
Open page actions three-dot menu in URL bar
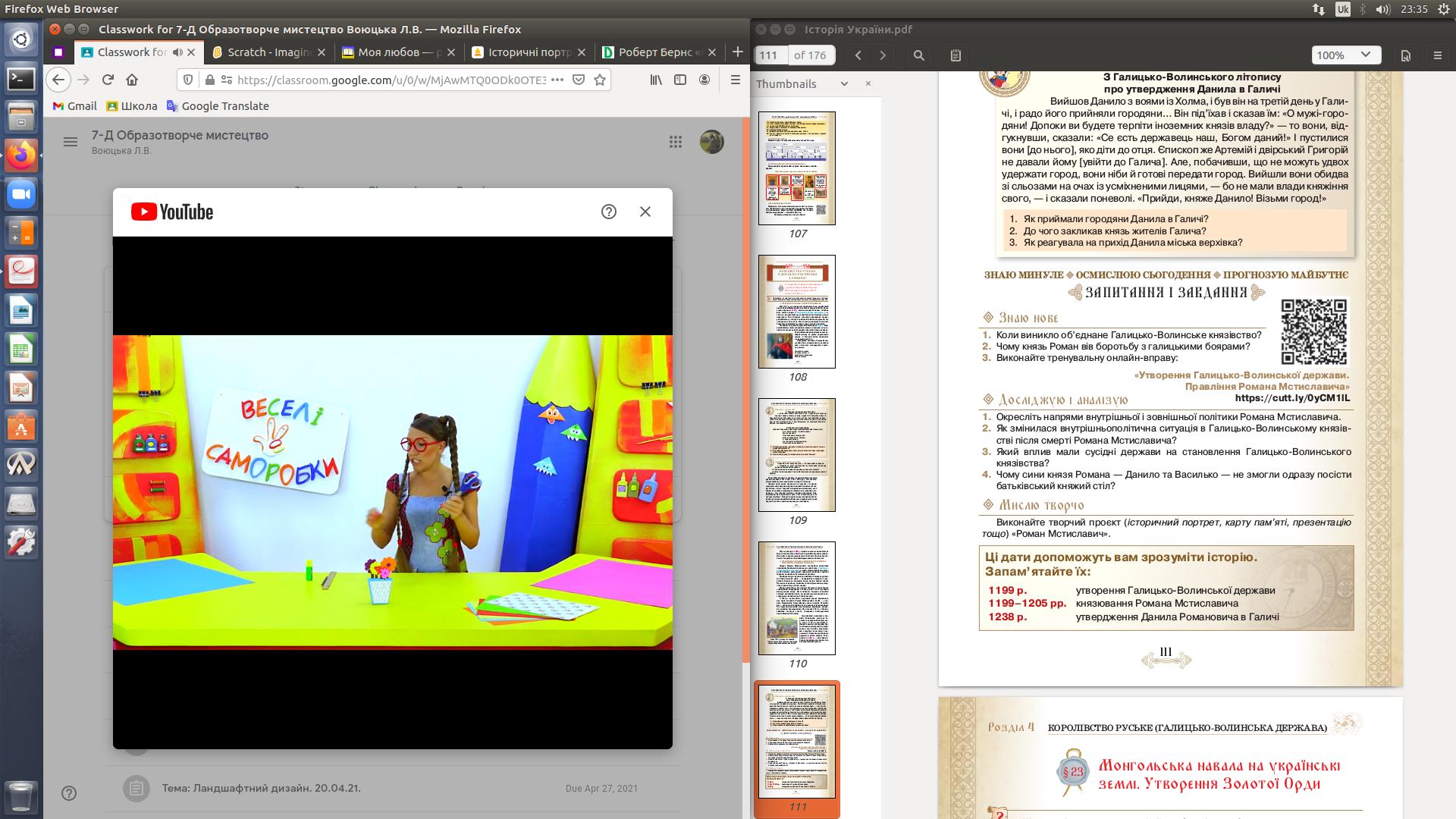(x=557, y=80)
